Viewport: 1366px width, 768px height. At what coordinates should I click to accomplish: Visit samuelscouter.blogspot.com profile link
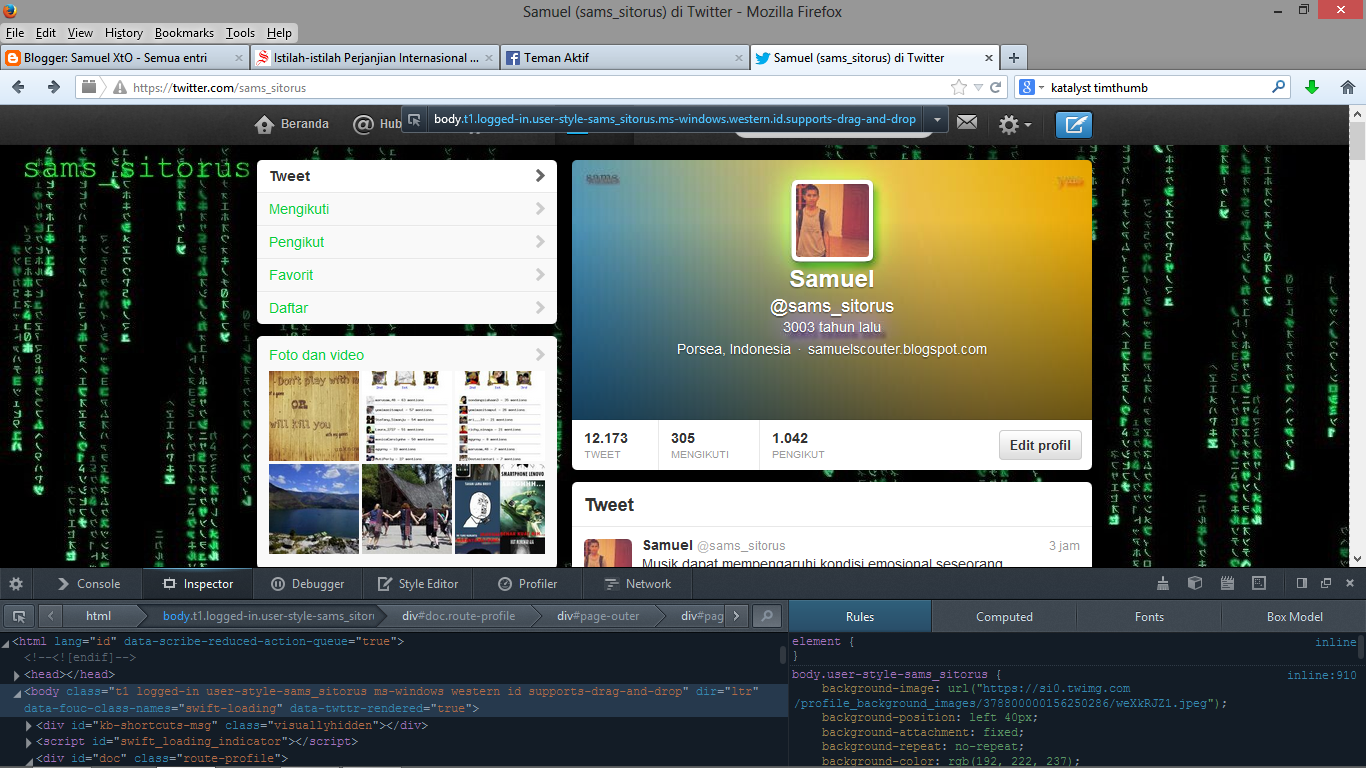click(x=897, y=349)
